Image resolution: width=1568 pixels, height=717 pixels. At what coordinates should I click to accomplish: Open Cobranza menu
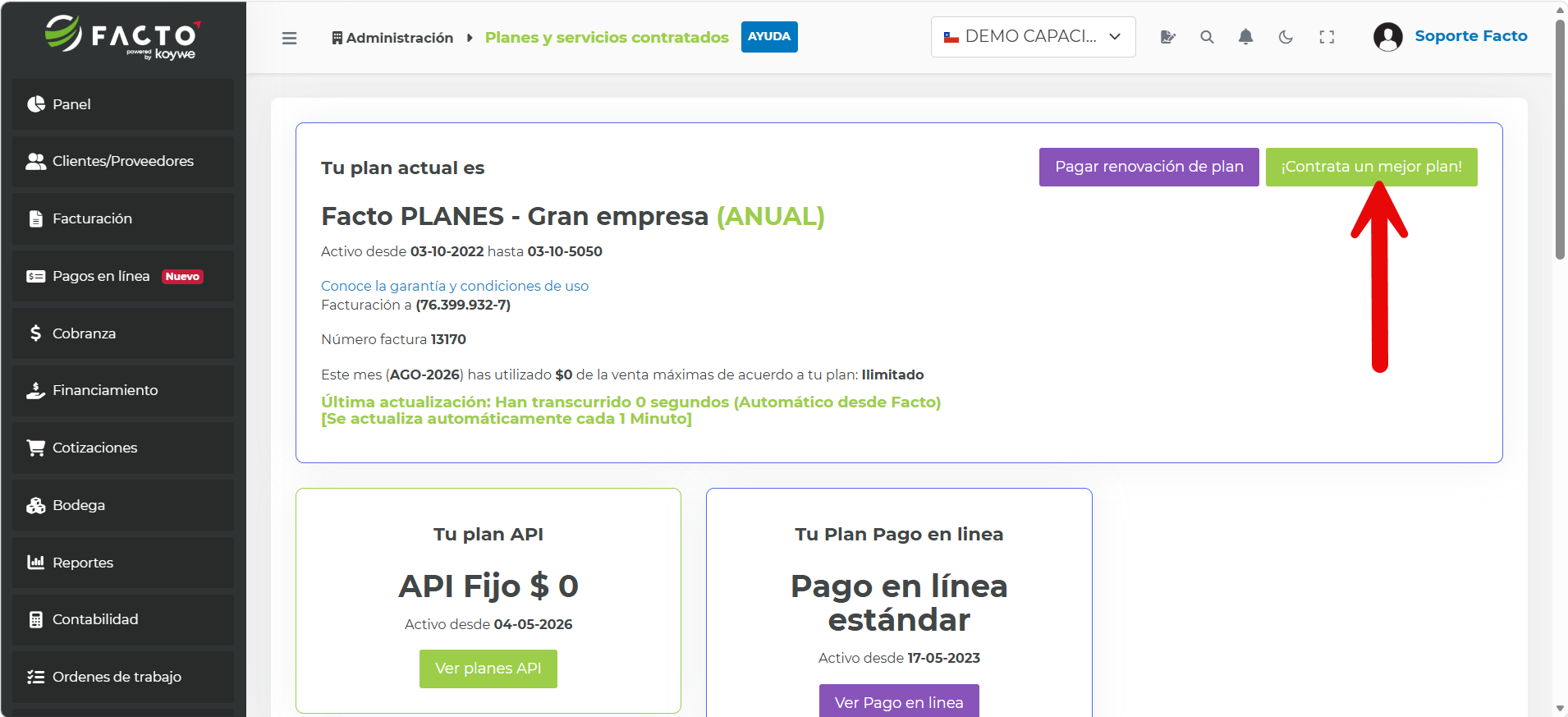(x=123, y=333)
